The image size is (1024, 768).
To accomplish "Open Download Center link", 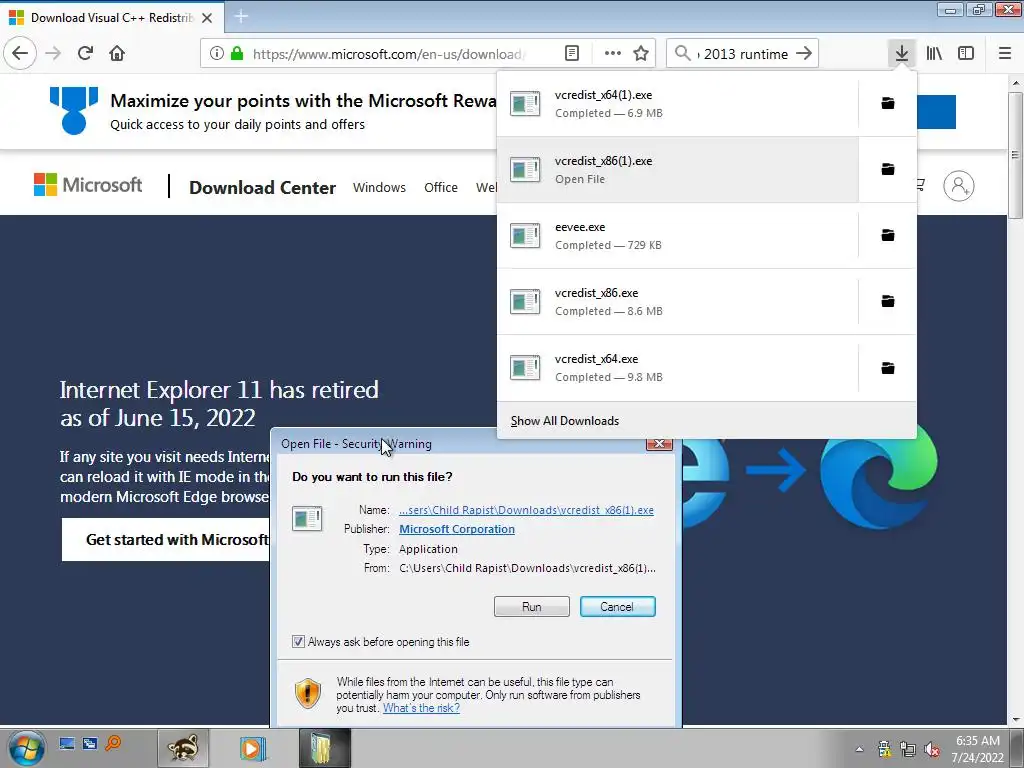I will [x=262, y=187].
